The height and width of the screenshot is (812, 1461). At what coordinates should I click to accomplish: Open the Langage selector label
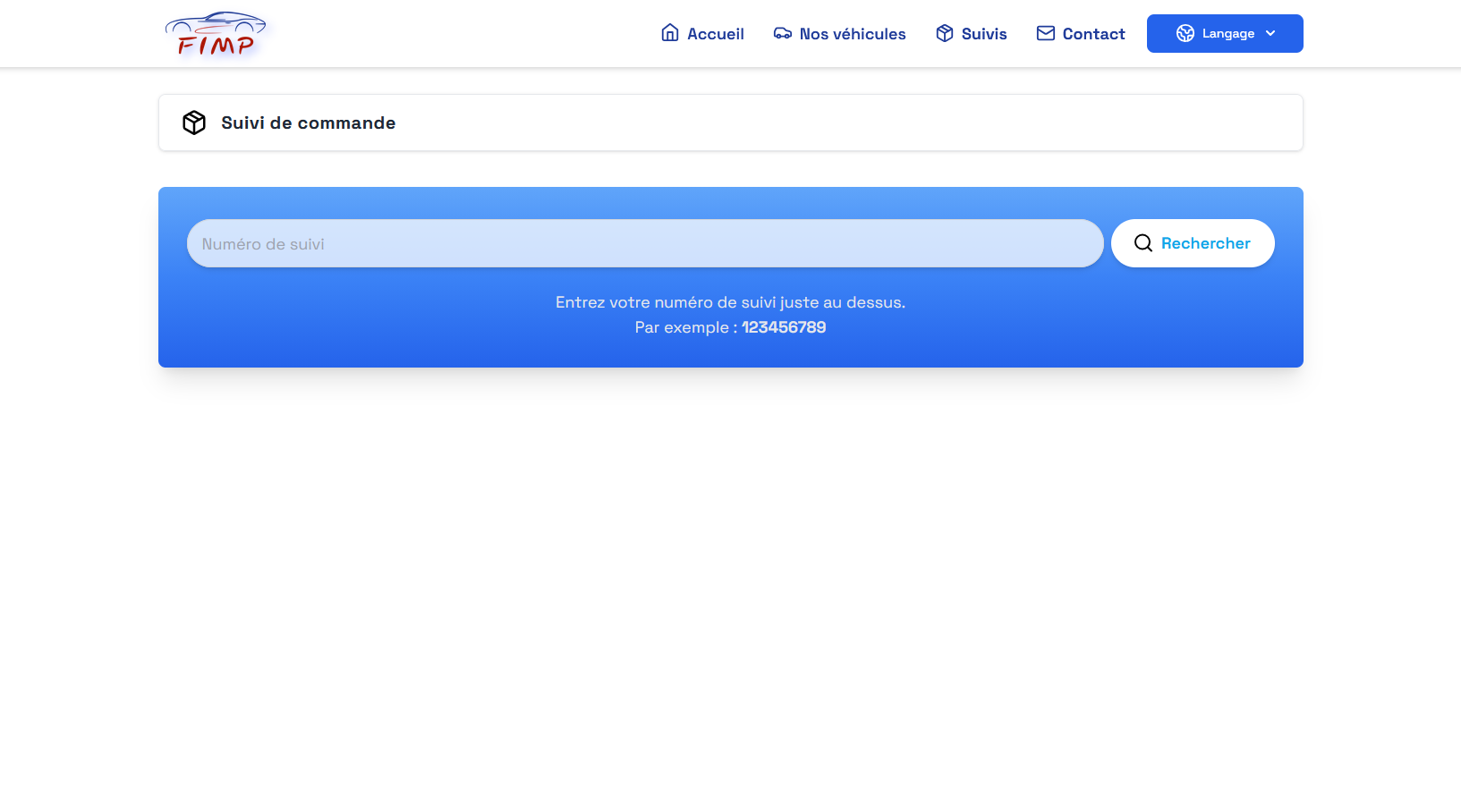(1227, 33)
